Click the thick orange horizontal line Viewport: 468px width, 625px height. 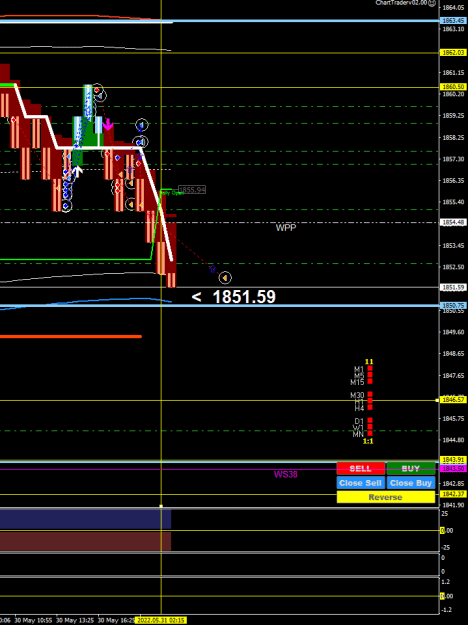coord(71,336)
